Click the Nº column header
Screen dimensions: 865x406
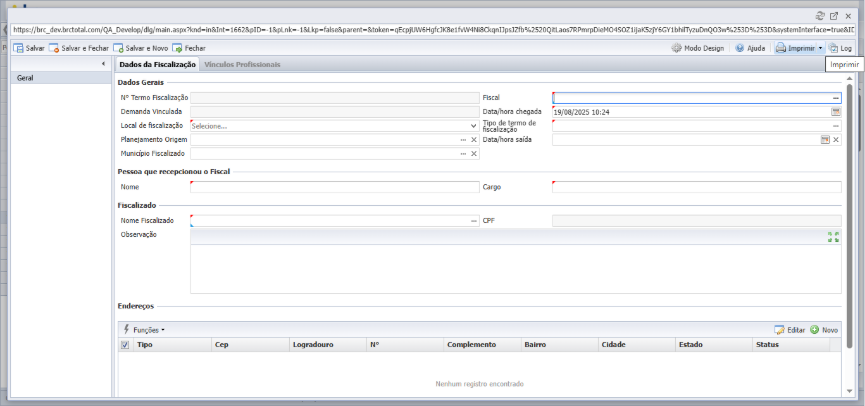(x=405, y=345)
